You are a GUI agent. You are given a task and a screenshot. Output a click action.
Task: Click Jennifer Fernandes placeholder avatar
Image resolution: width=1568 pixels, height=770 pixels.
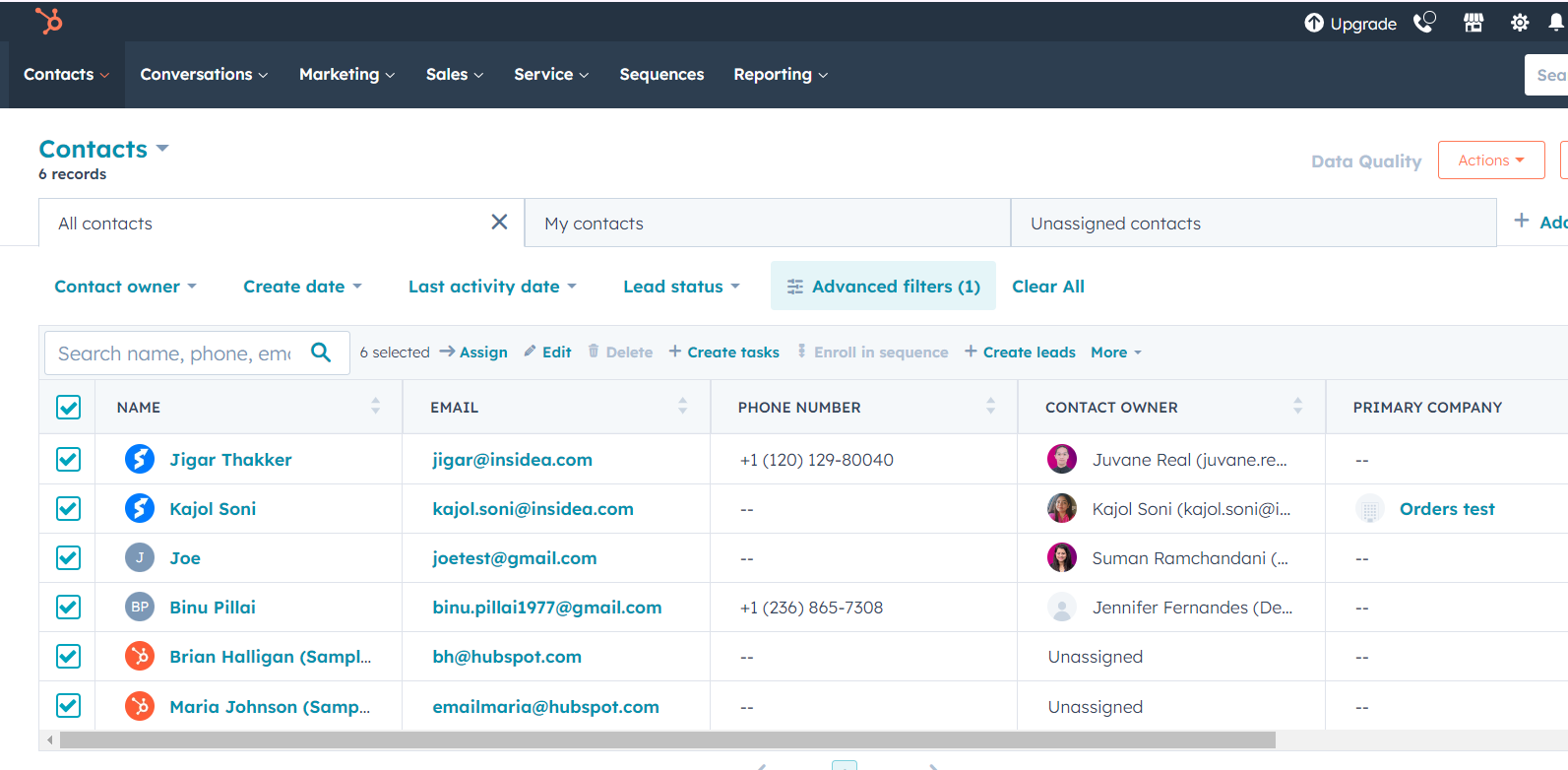click(1062, 607)
